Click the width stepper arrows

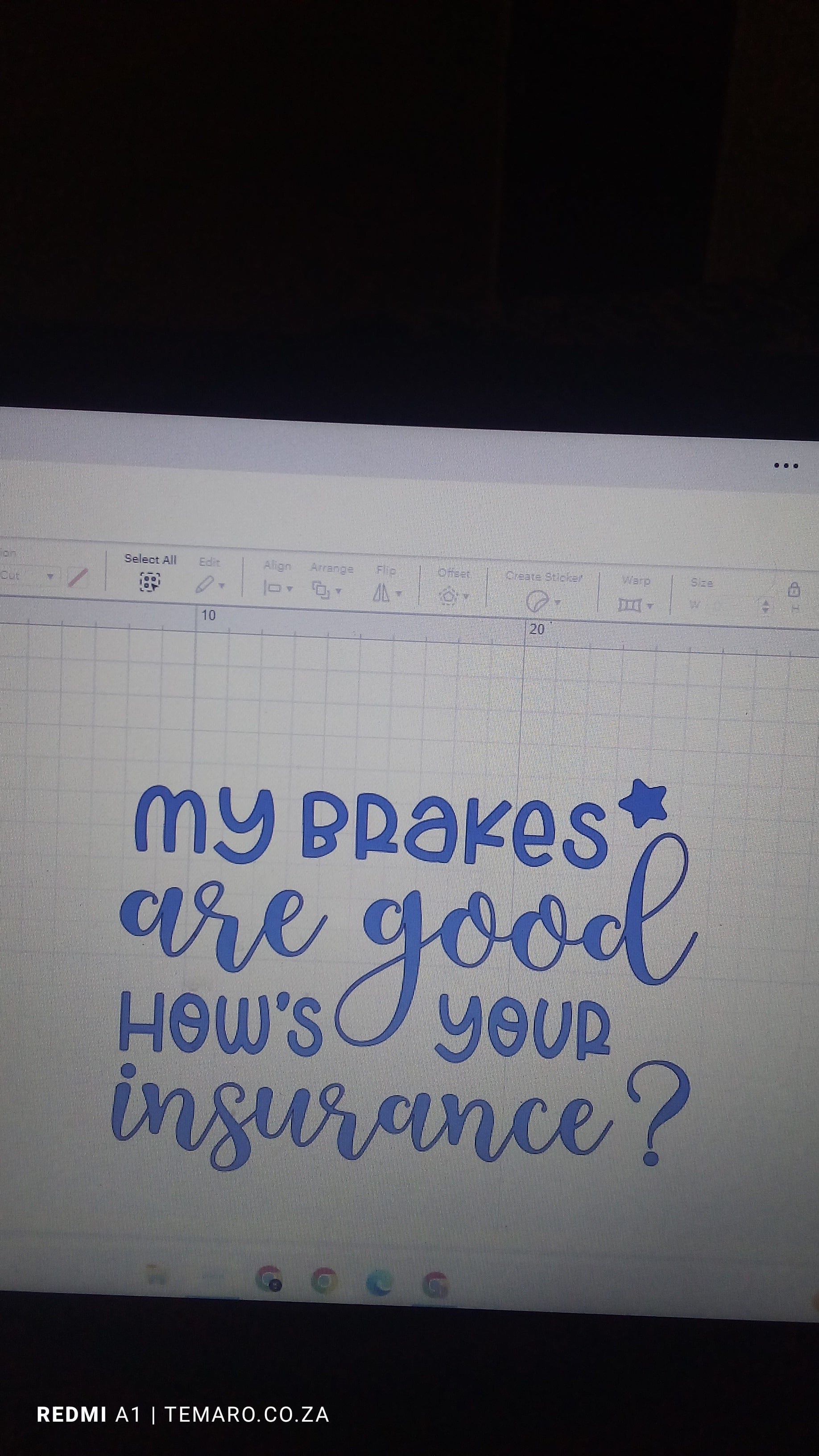765,607
